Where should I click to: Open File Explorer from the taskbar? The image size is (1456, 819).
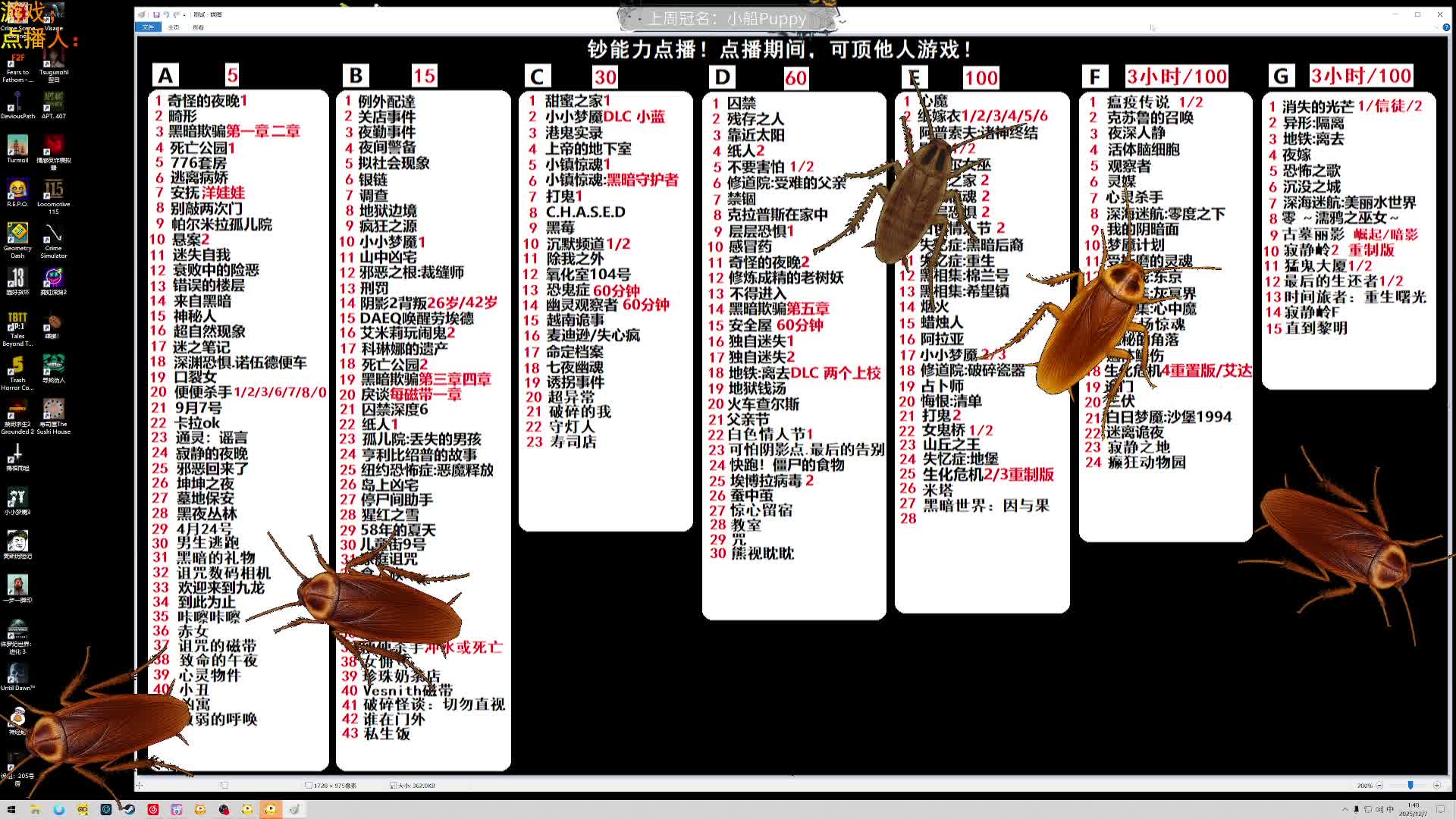pyautogui.click(x=35, y=809)
